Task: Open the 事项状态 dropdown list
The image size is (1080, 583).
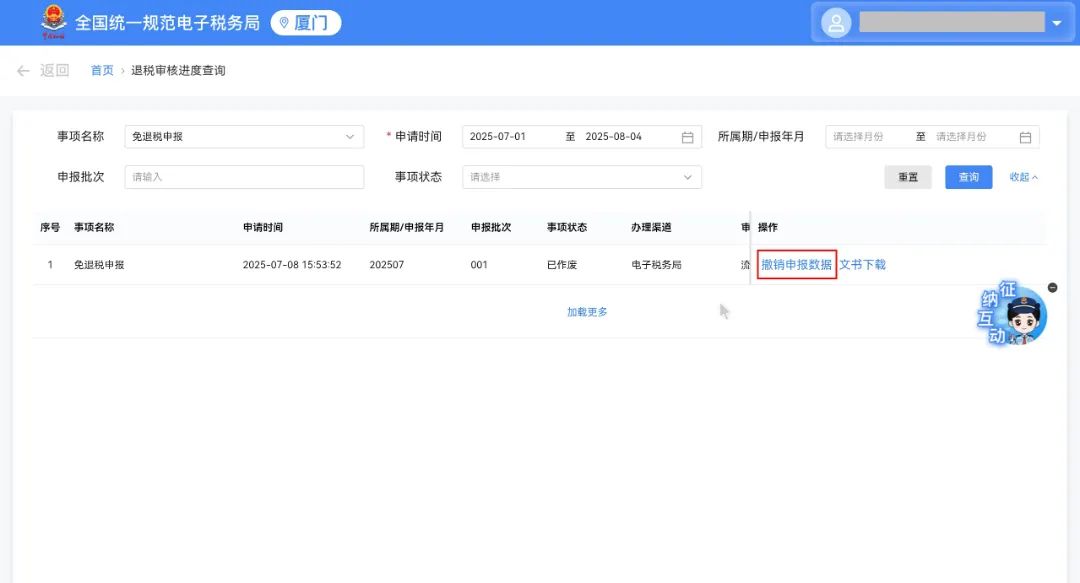Action: pyautogui.click(x=580, y=176)
